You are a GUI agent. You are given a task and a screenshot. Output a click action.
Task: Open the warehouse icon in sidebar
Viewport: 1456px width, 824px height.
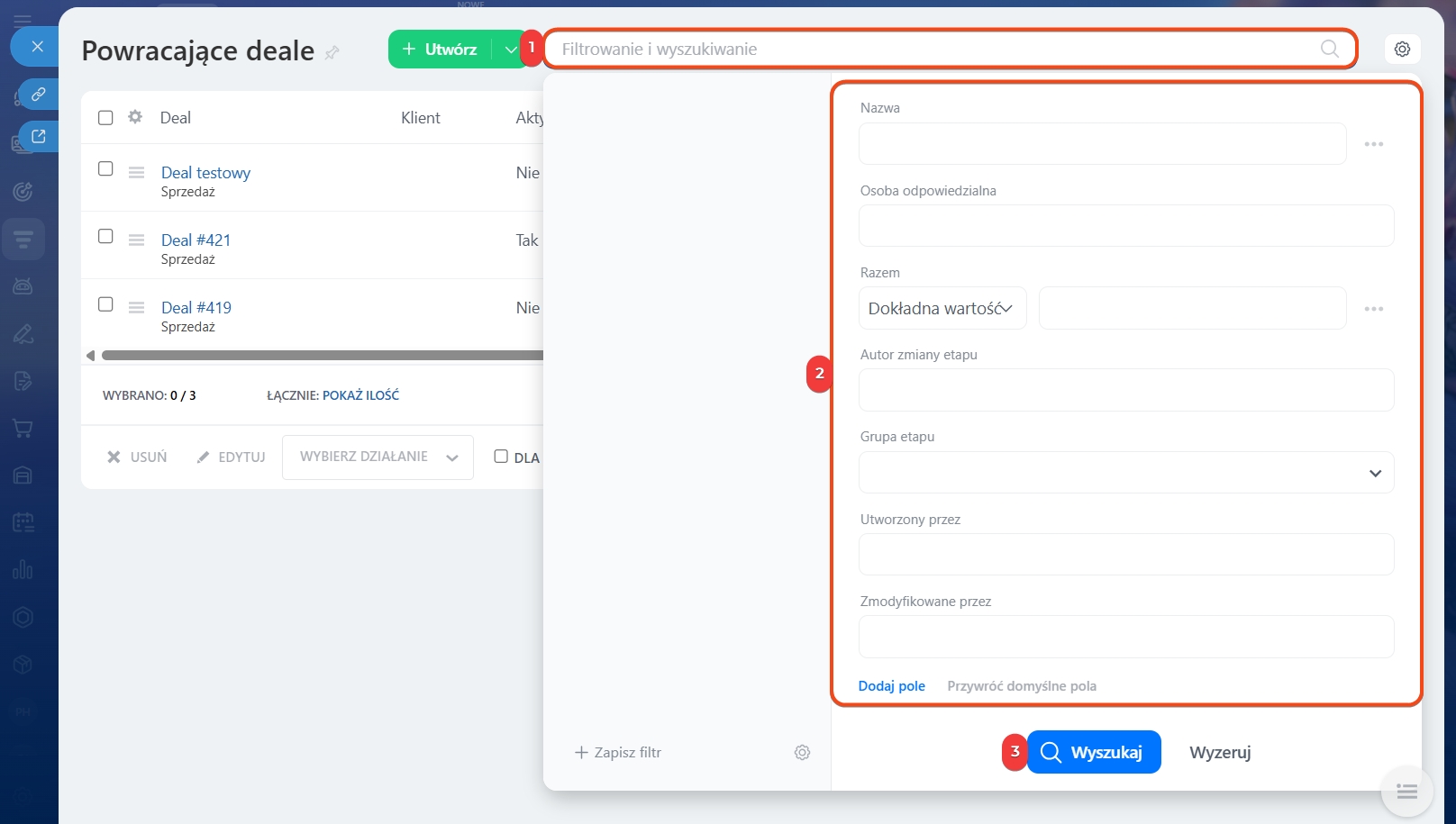[23, 475]
